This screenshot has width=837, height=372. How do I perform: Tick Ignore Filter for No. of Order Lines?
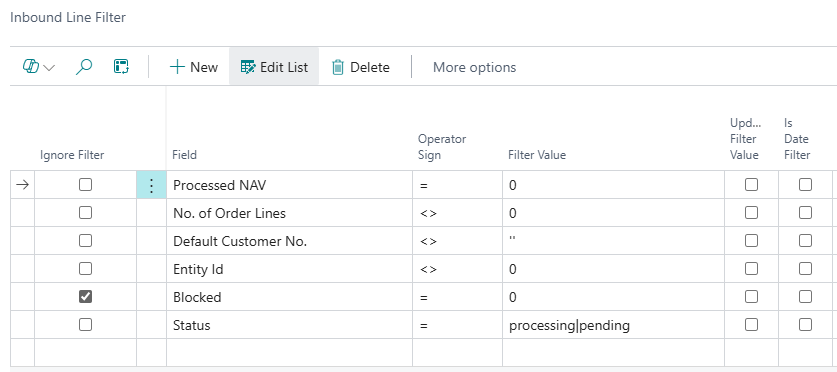click(85, 213)
